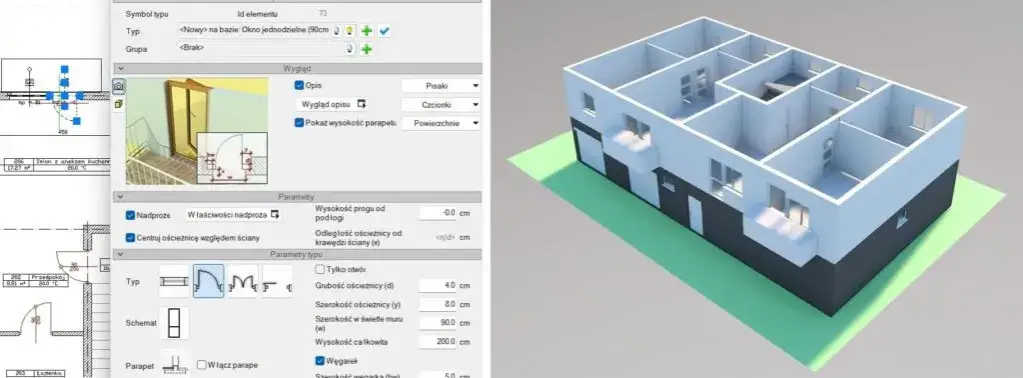Viewport: 1023px width, 378px height.
Task: Confirm type with the blue checkmark icon
Action: coord(384,30)
